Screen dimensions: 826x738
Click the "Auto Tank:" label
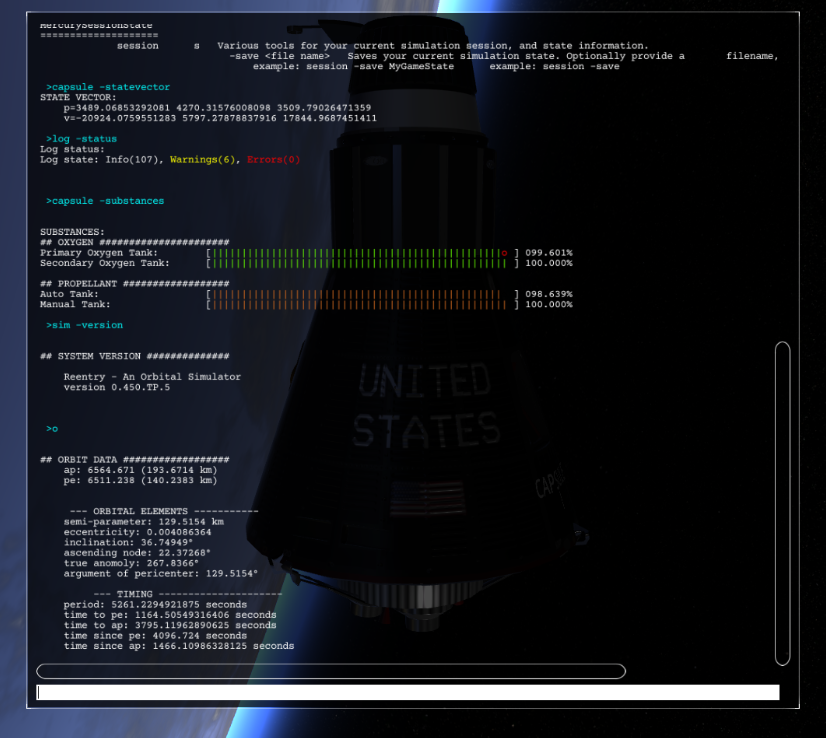click(70, 294)
